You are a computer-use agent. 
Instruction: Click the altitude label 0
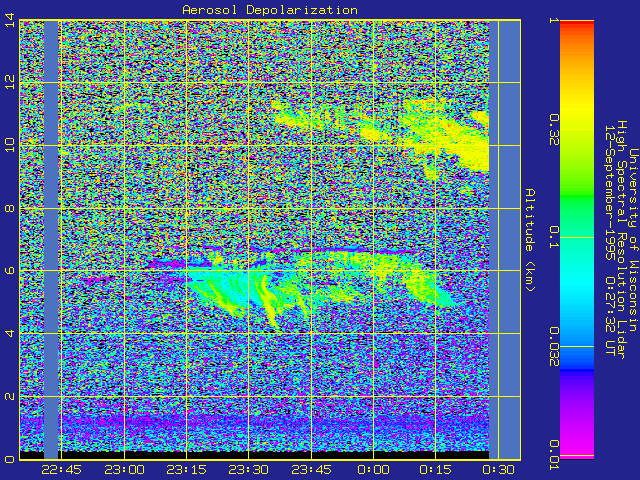10,459
